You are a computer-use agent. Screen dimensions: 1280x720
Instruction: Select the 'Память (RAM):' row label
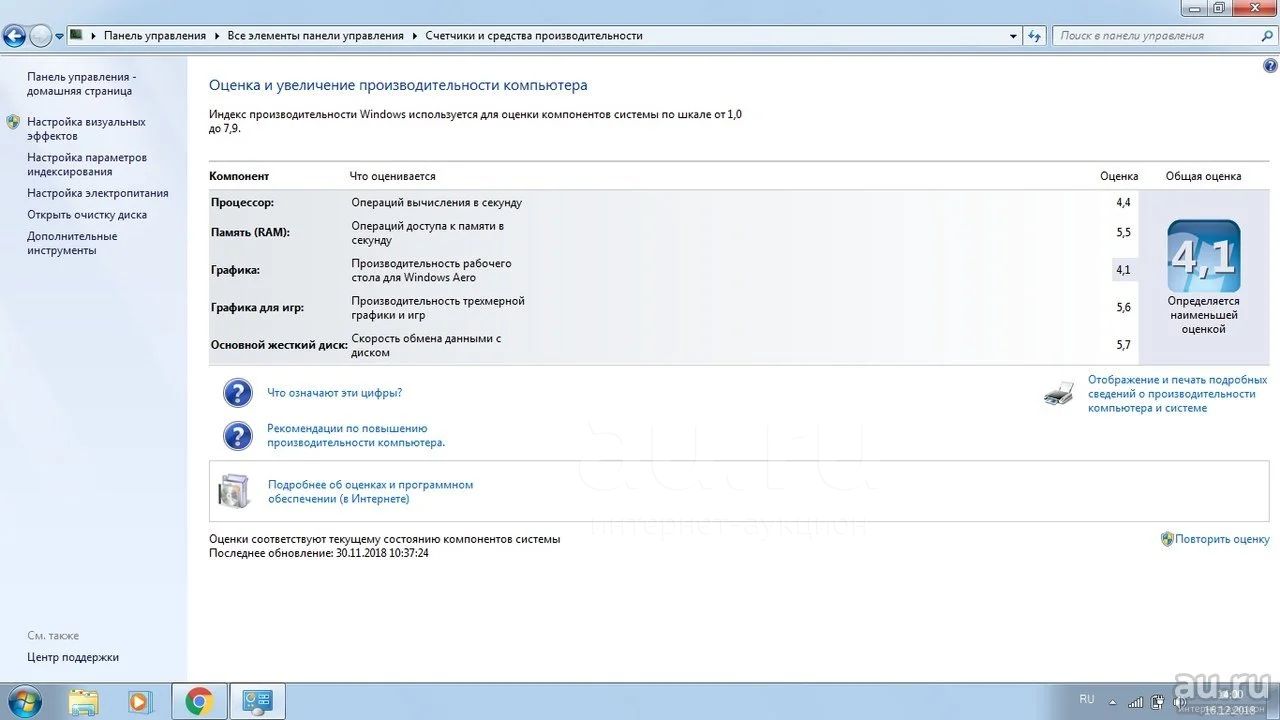(x=250, y=232)
